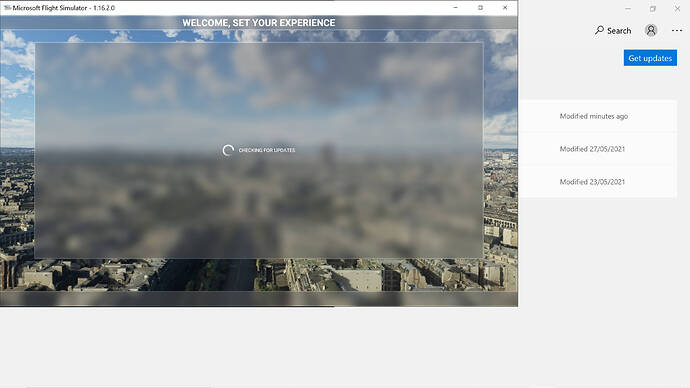Click the Microsoft Flight Simulator 1.16.2.0 title text

(x=64, y=7)
